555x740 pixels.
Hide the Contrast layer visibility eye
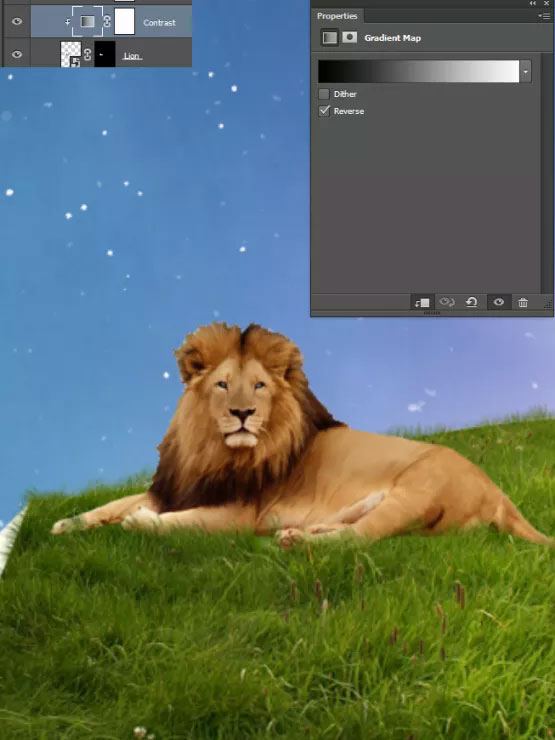tap(17, 21)
